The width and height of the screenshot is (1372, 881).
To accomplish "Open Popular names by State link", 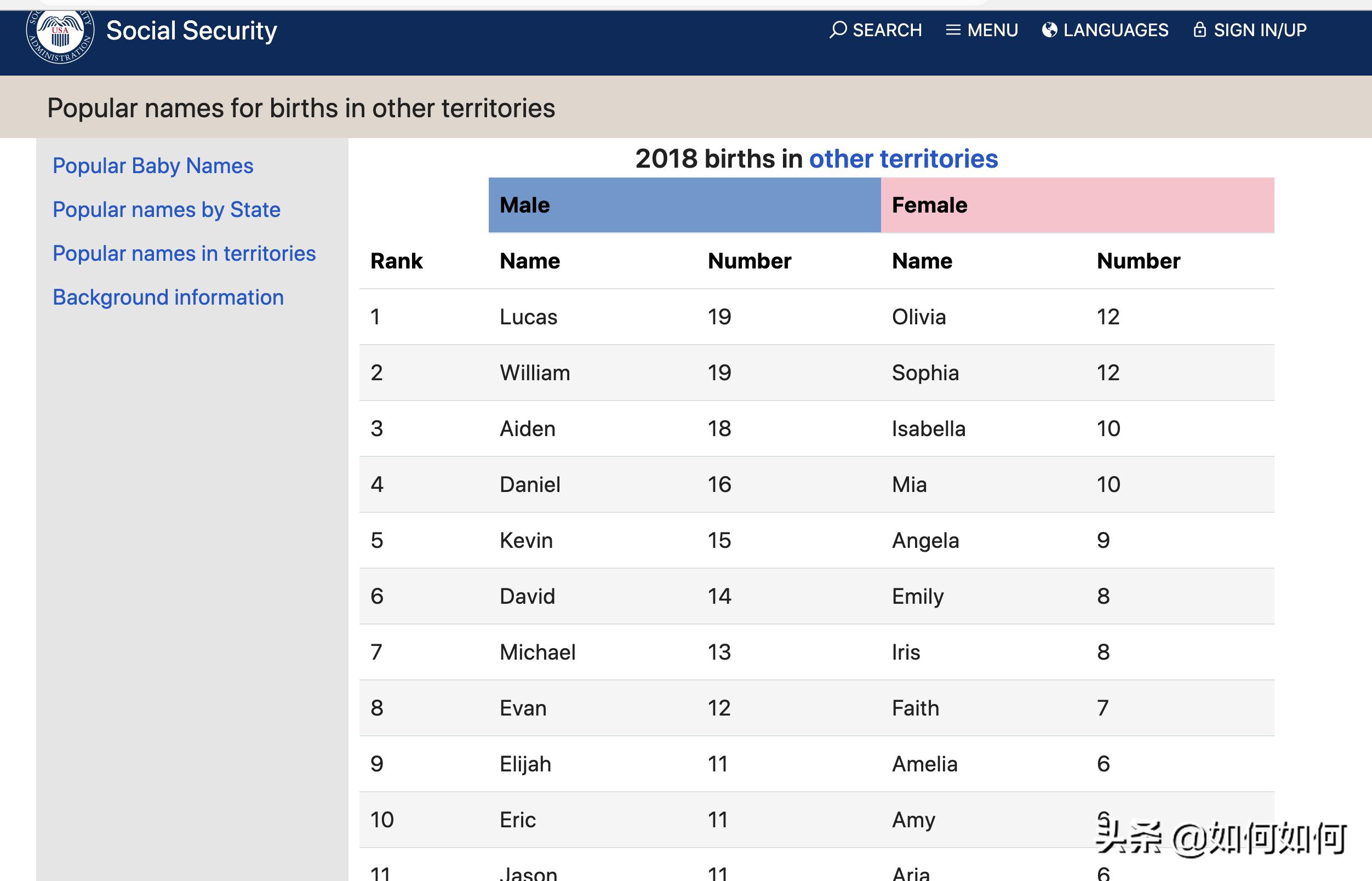I will pyautogui.click(x=167, y=210).
